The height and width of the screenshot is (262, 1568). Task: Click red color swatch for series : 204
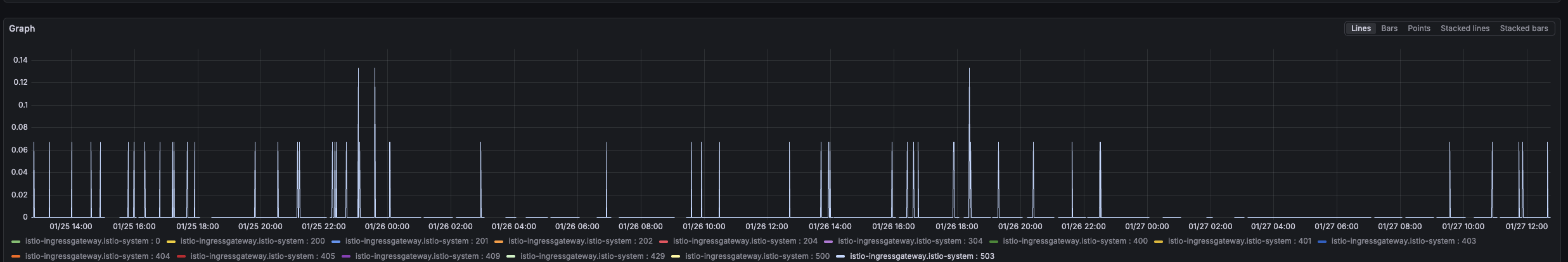pos(664,242)
